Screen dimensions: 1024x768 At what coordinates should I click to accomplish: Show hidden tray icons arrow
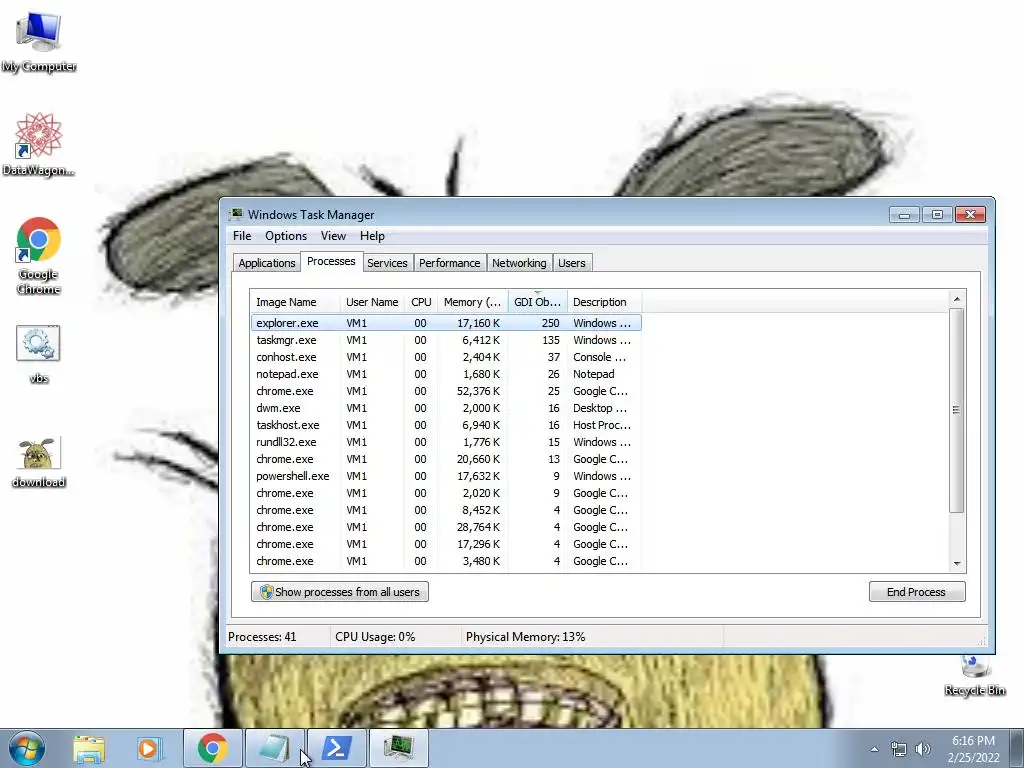[x=874, y=749]
